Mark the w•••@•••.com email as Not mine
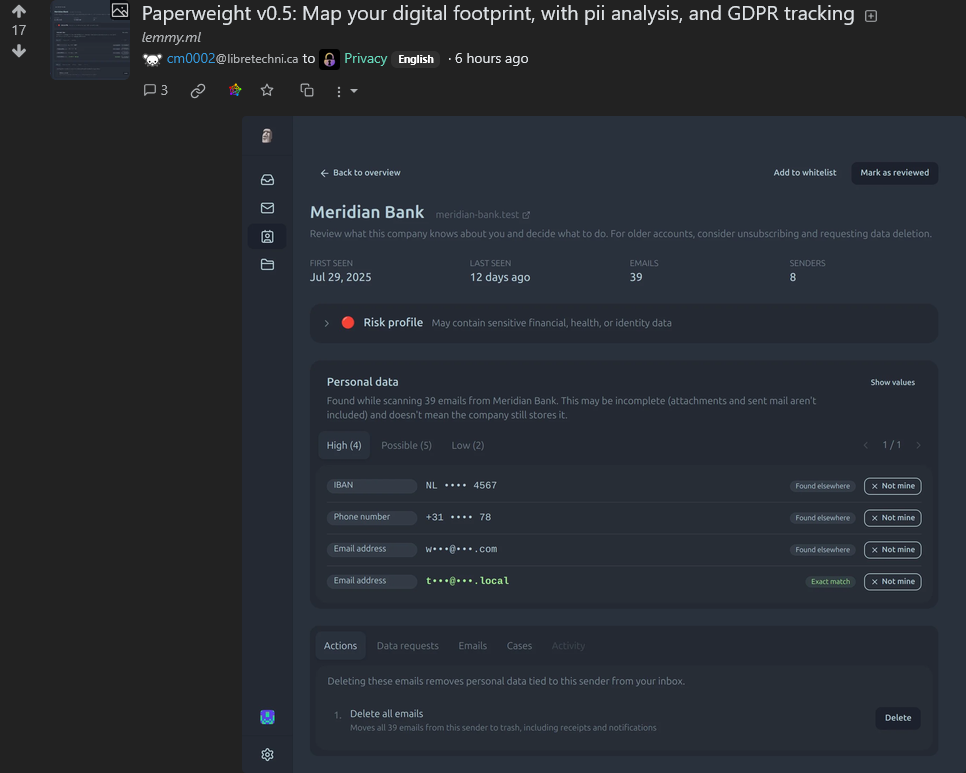This screenshot has height=773, width=966. click(x=893, y=550)
